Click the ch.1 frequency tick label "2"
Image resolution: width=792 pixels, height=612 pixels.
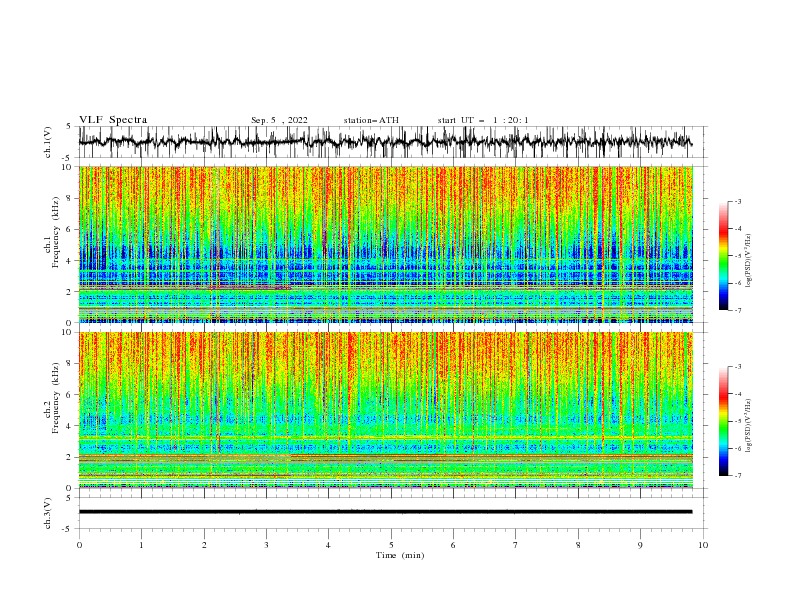[x=69, y=292]
